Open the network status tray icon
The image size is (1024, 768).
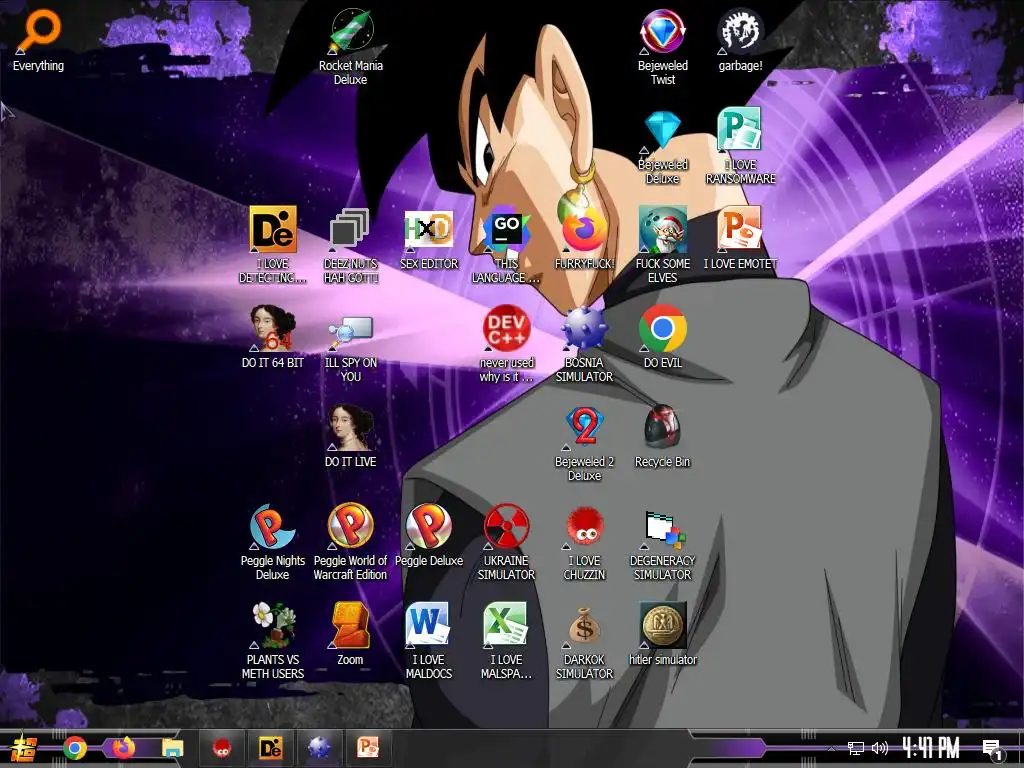click(x=856, y=748)
